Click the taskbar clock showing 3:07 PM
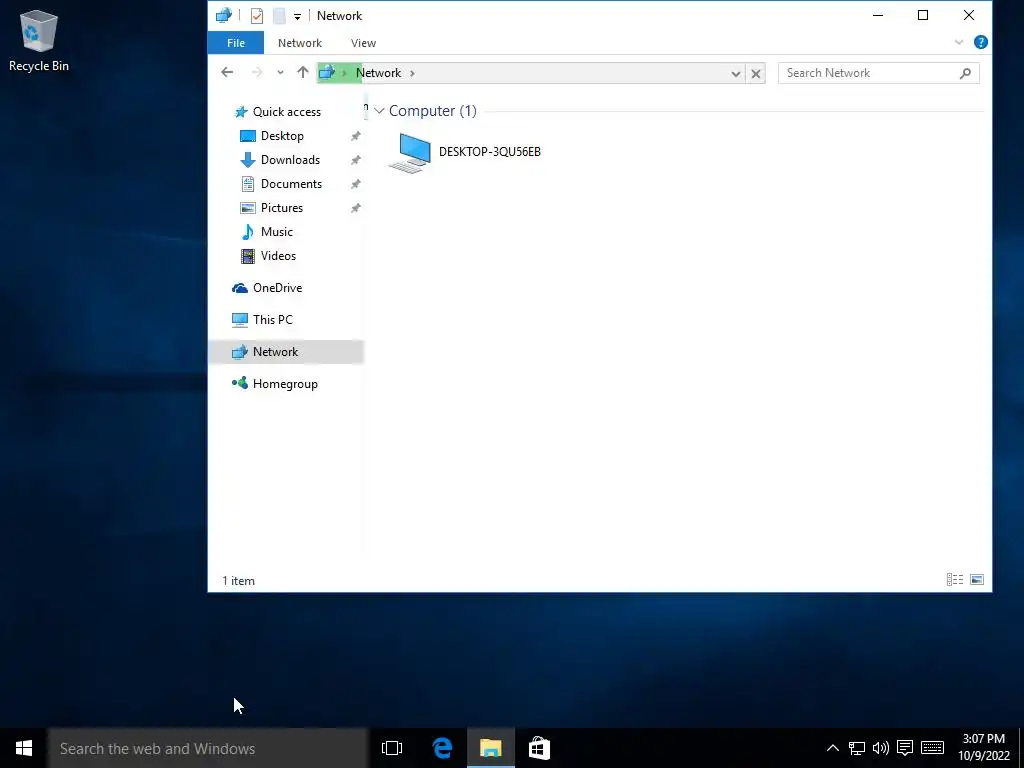The height and width of the screenshot is (768, 1024). 984,747
